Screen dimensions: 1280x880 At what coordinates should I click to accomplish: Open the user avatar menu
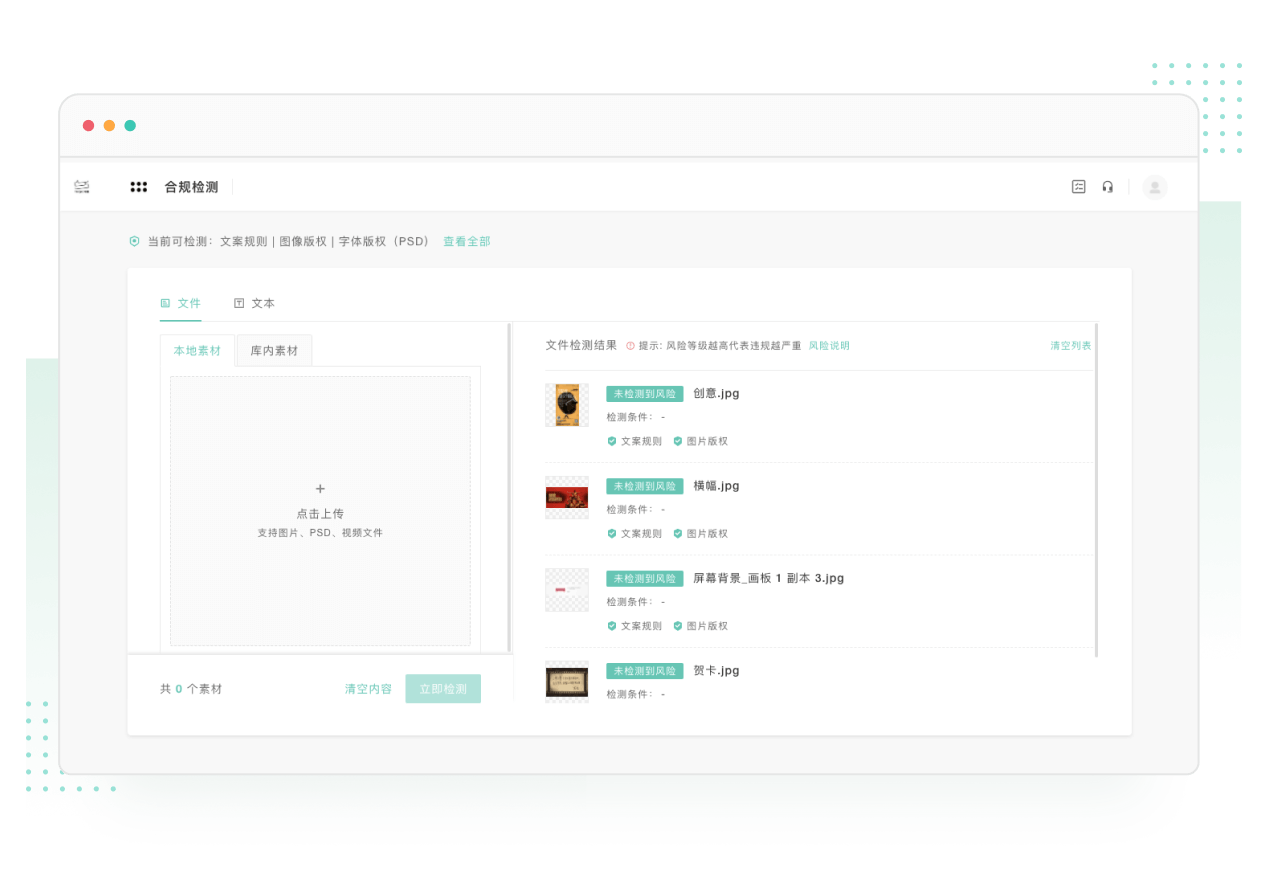tap(1155, 187)
